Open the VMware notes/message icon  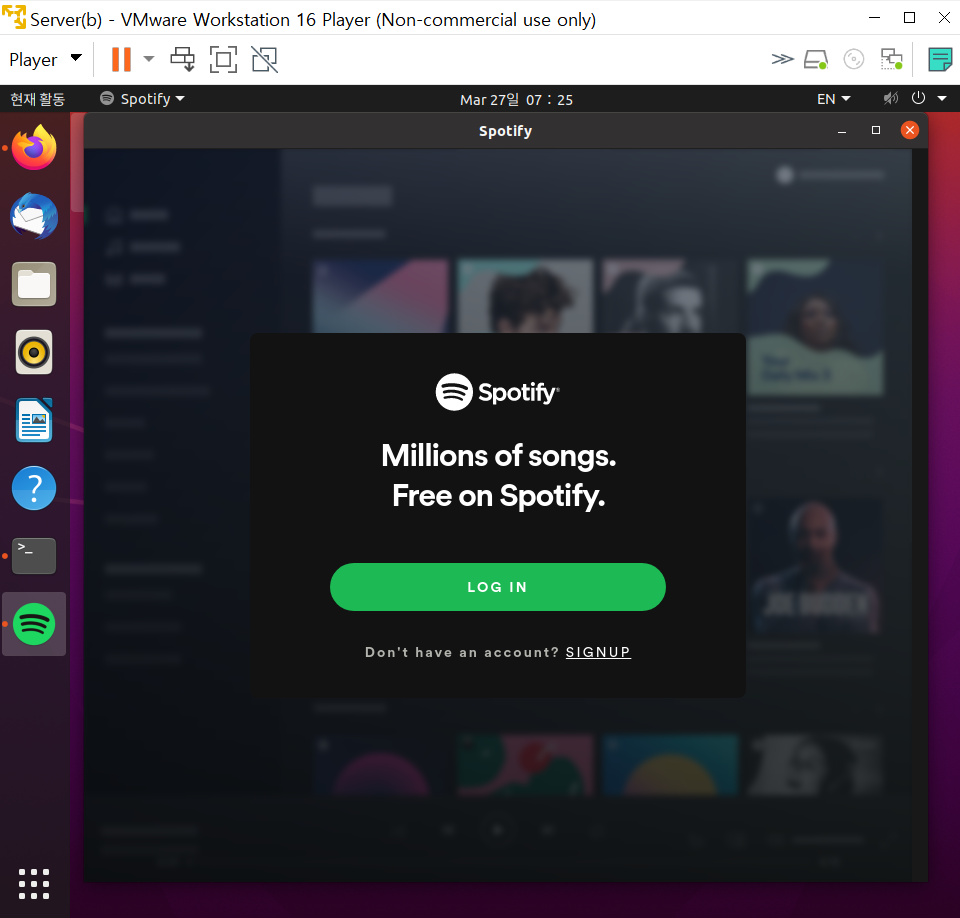(940, 59)
